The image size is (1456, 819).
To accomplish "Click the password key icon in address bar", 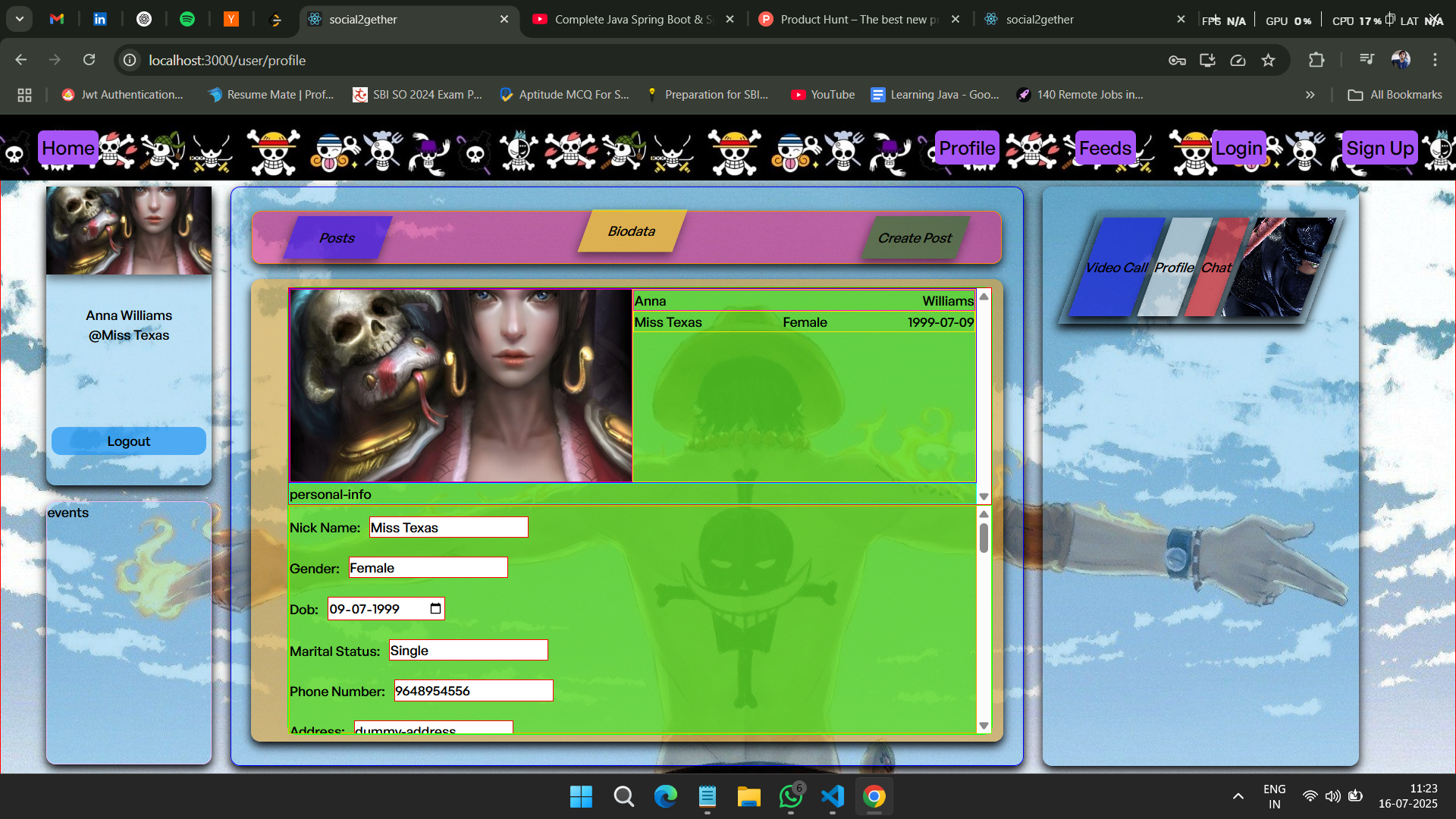I will point(1177,60).
